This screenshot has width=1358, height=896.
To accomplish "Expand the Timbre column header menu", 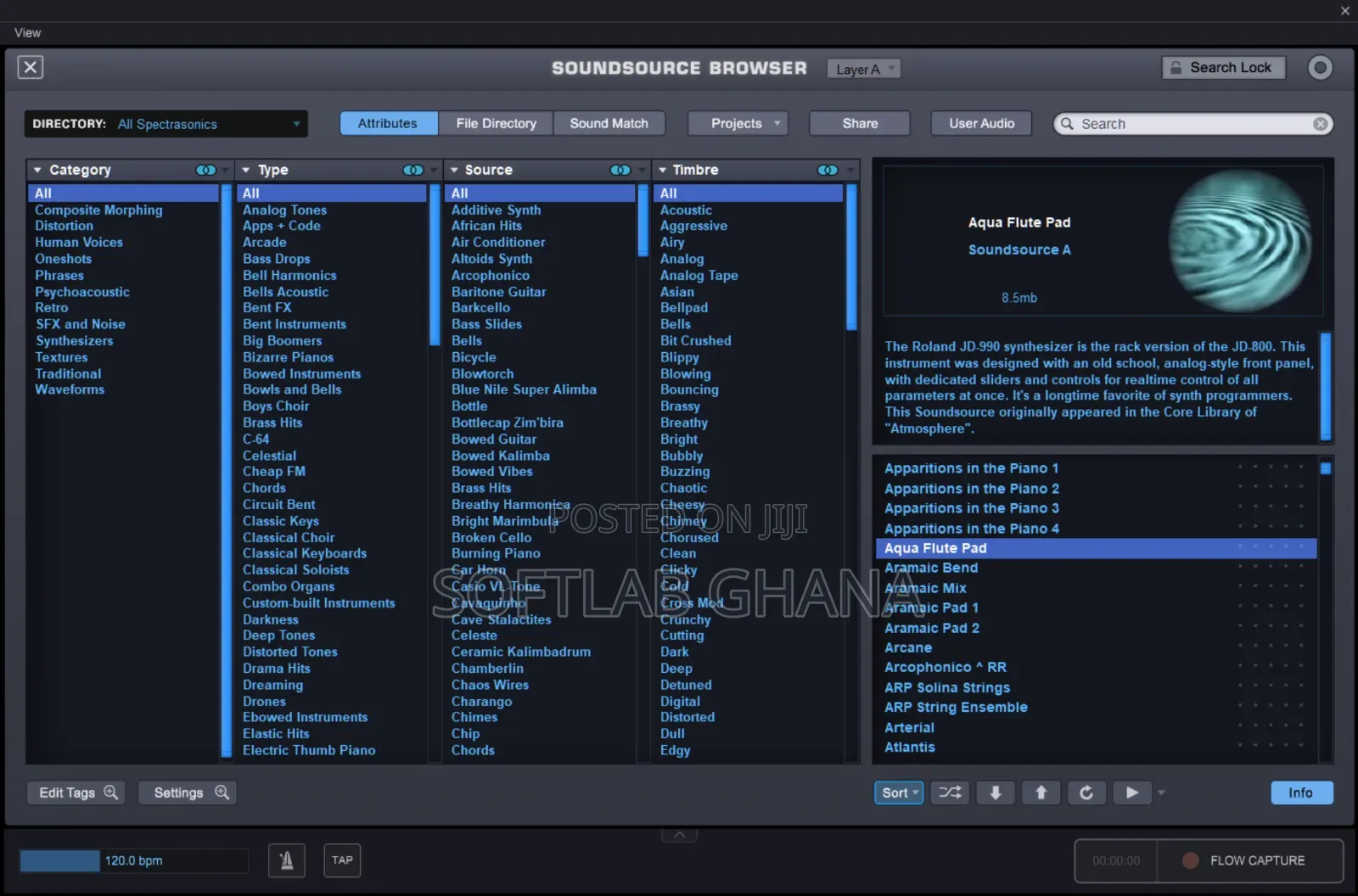I will pyautogui.click(x=849, y=170).
